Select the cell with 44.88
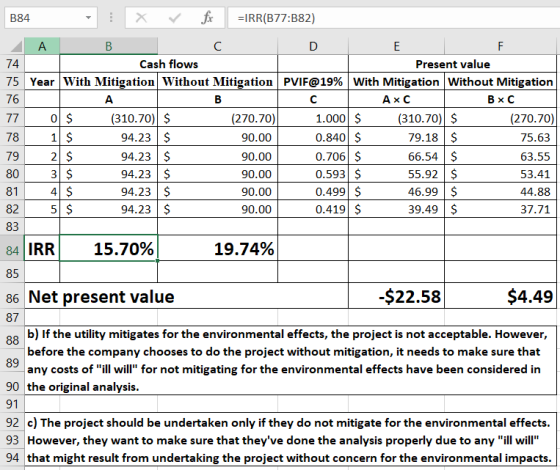Viewport: 560px width, 470px height. point(500,191)
